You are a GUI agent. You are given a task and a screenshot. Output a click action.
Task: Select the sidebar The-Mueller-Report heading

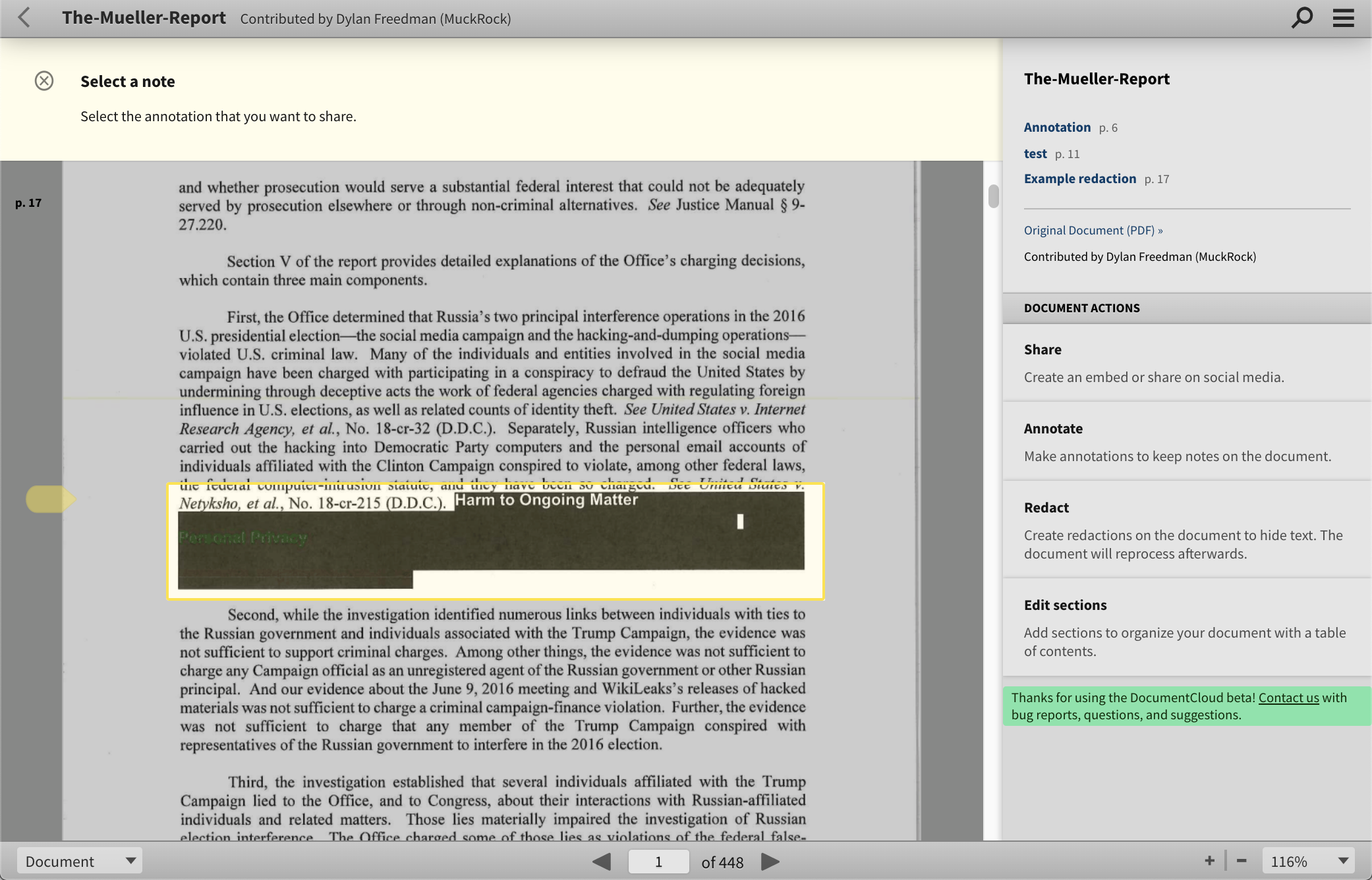coord(1097,79)
